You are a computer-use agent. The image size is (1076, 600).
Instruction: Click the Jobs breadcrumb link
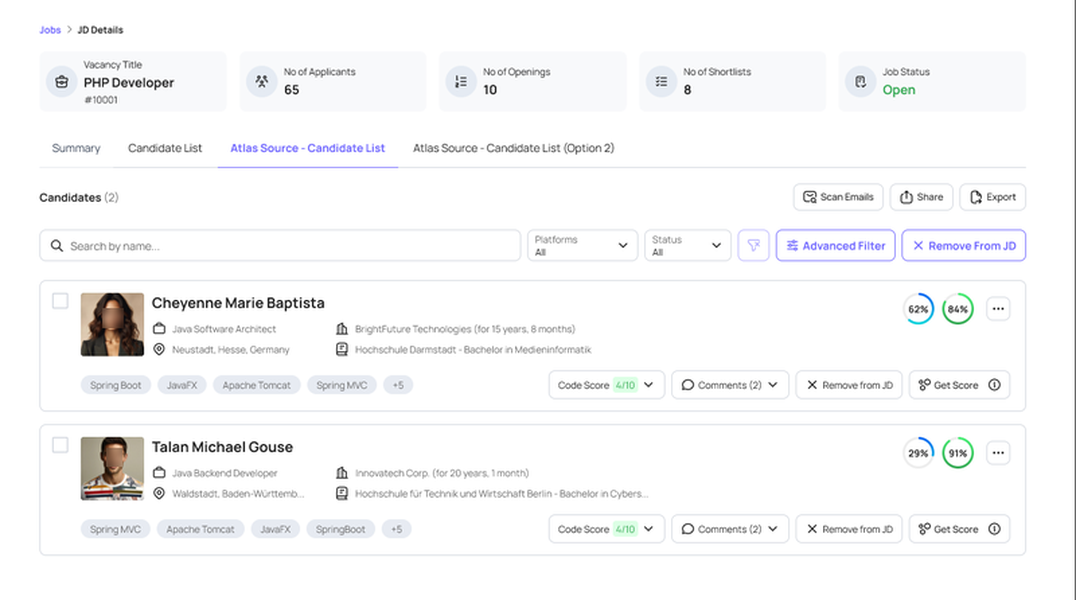click(x=49, y=30)
